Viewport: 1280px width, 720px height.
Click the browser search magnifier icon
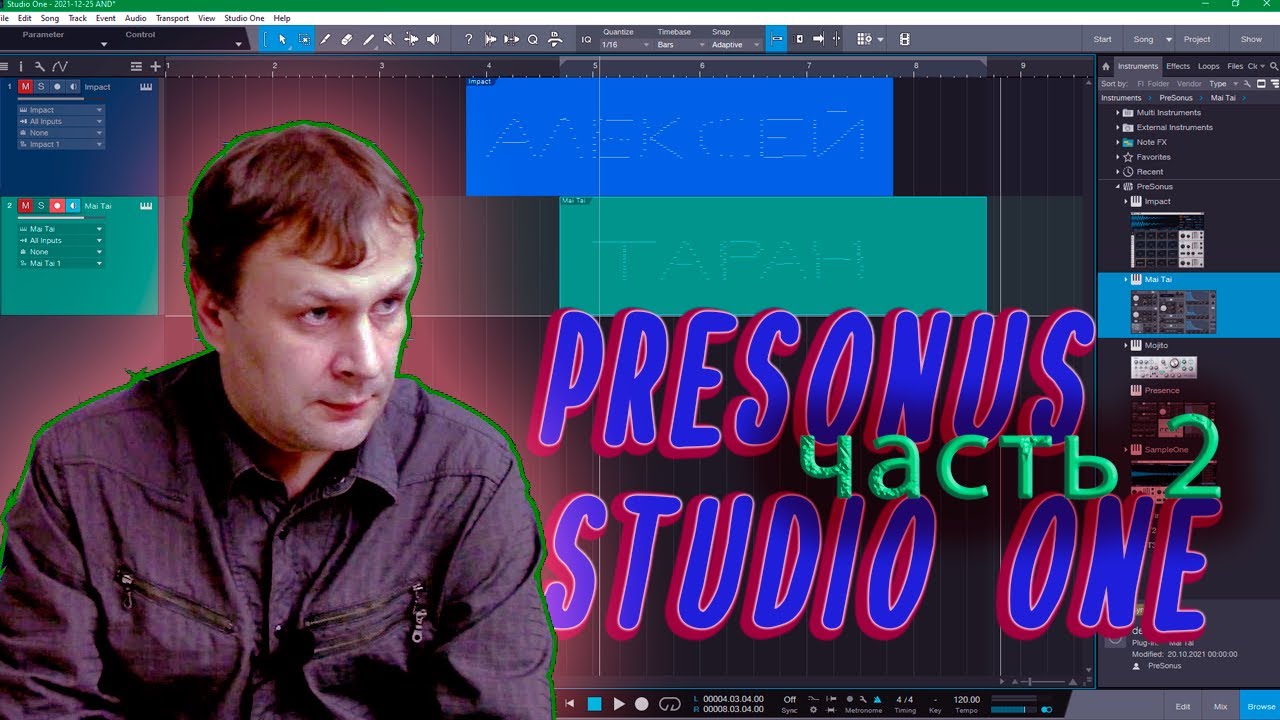tap(1273, 66)
